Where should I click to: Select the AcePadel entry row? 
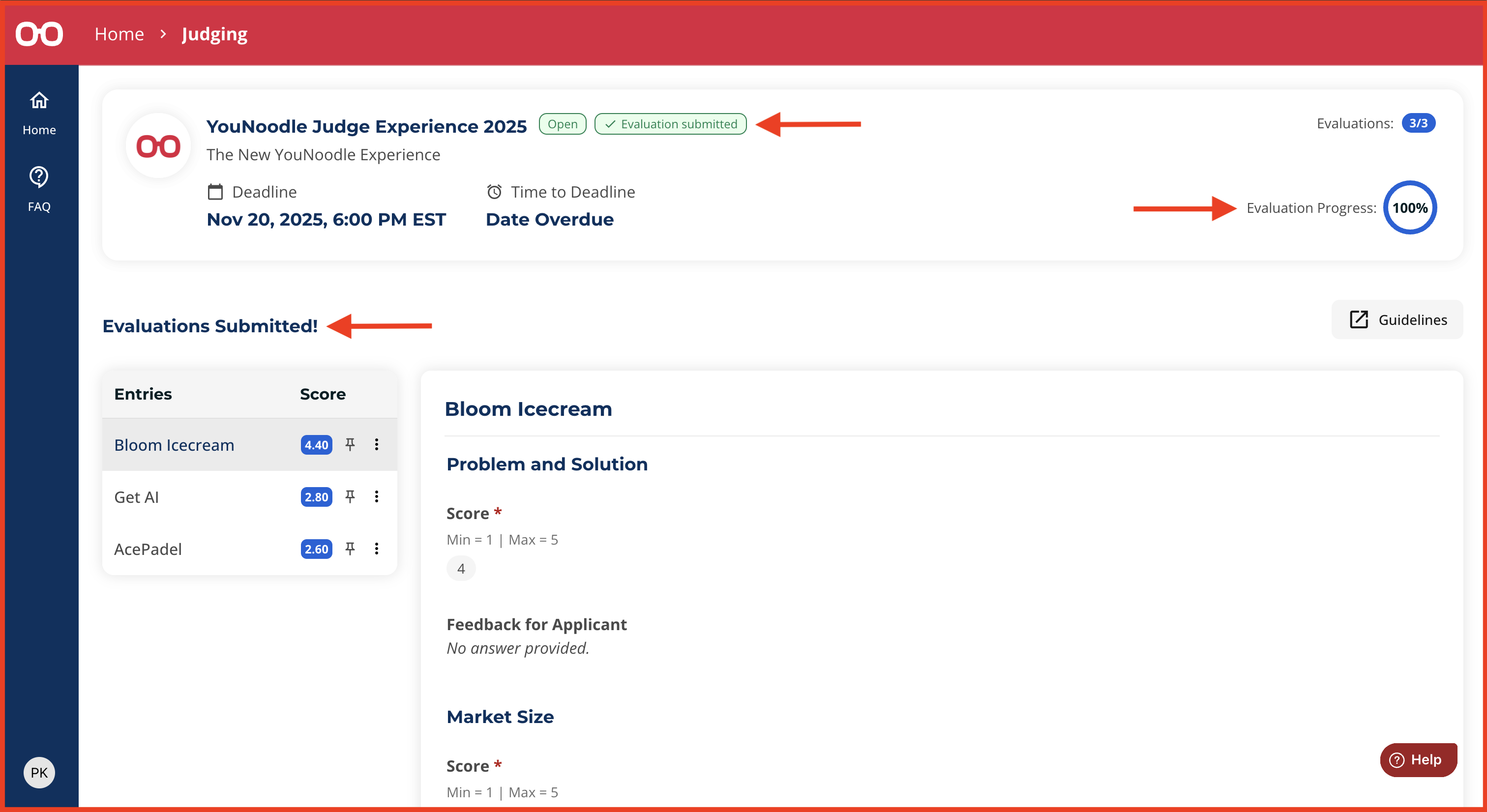(148, 549)
